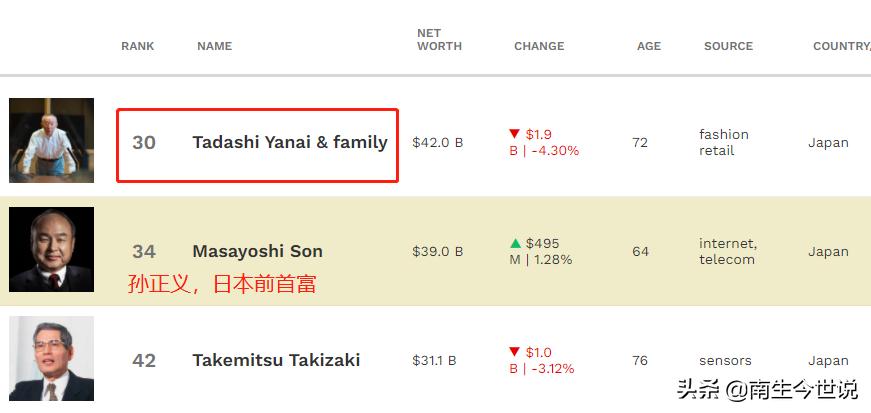Click the red down arrow for Tadashi Yanai

514,134
